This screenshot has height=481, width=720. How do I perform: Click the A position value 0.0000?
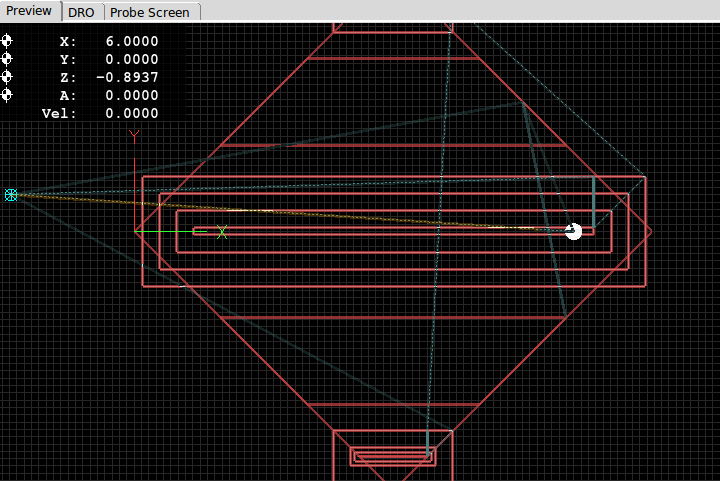(131, 96)
